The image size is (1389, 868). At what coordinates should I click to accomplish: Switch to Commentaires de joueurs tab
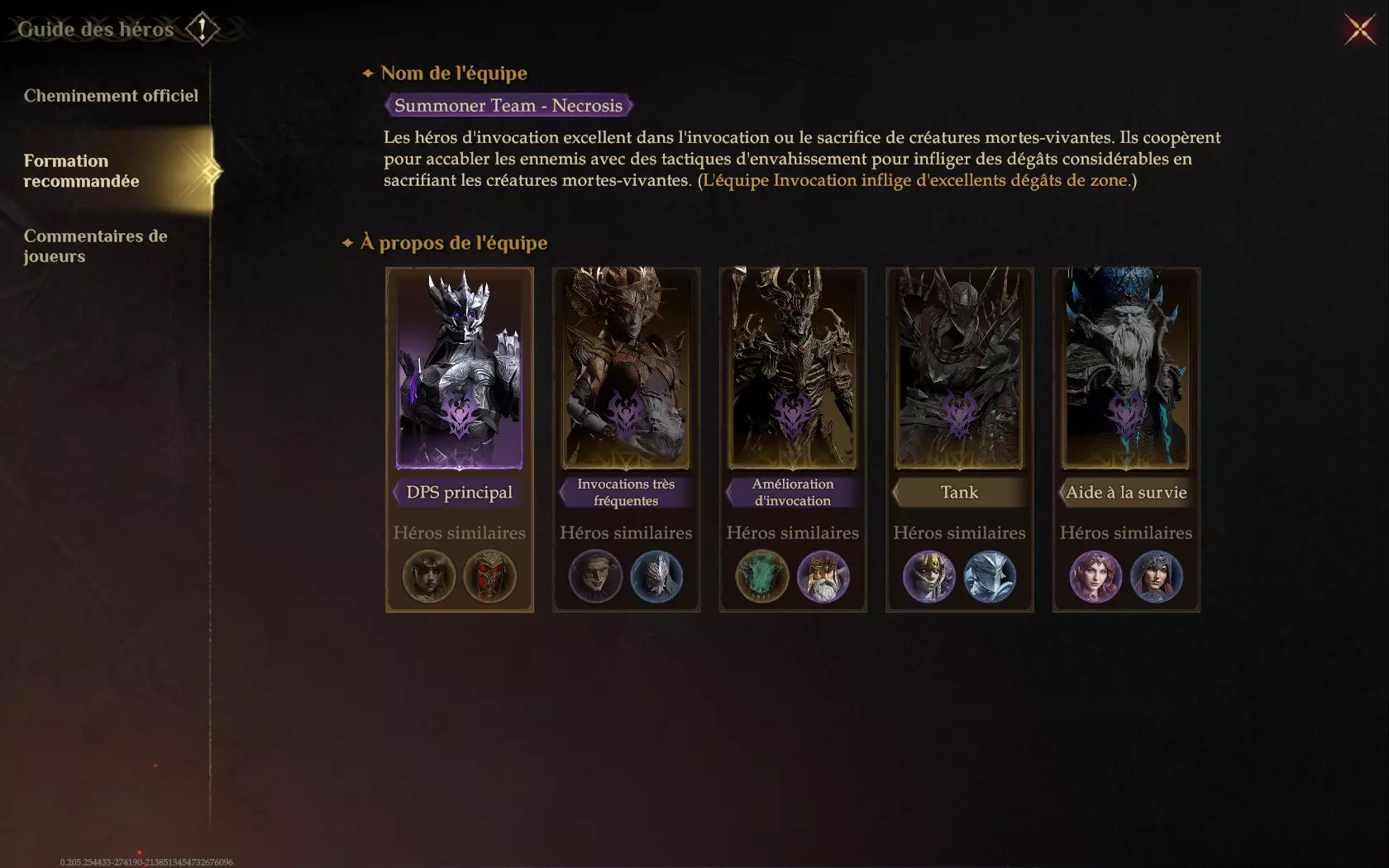pos(95,246)
